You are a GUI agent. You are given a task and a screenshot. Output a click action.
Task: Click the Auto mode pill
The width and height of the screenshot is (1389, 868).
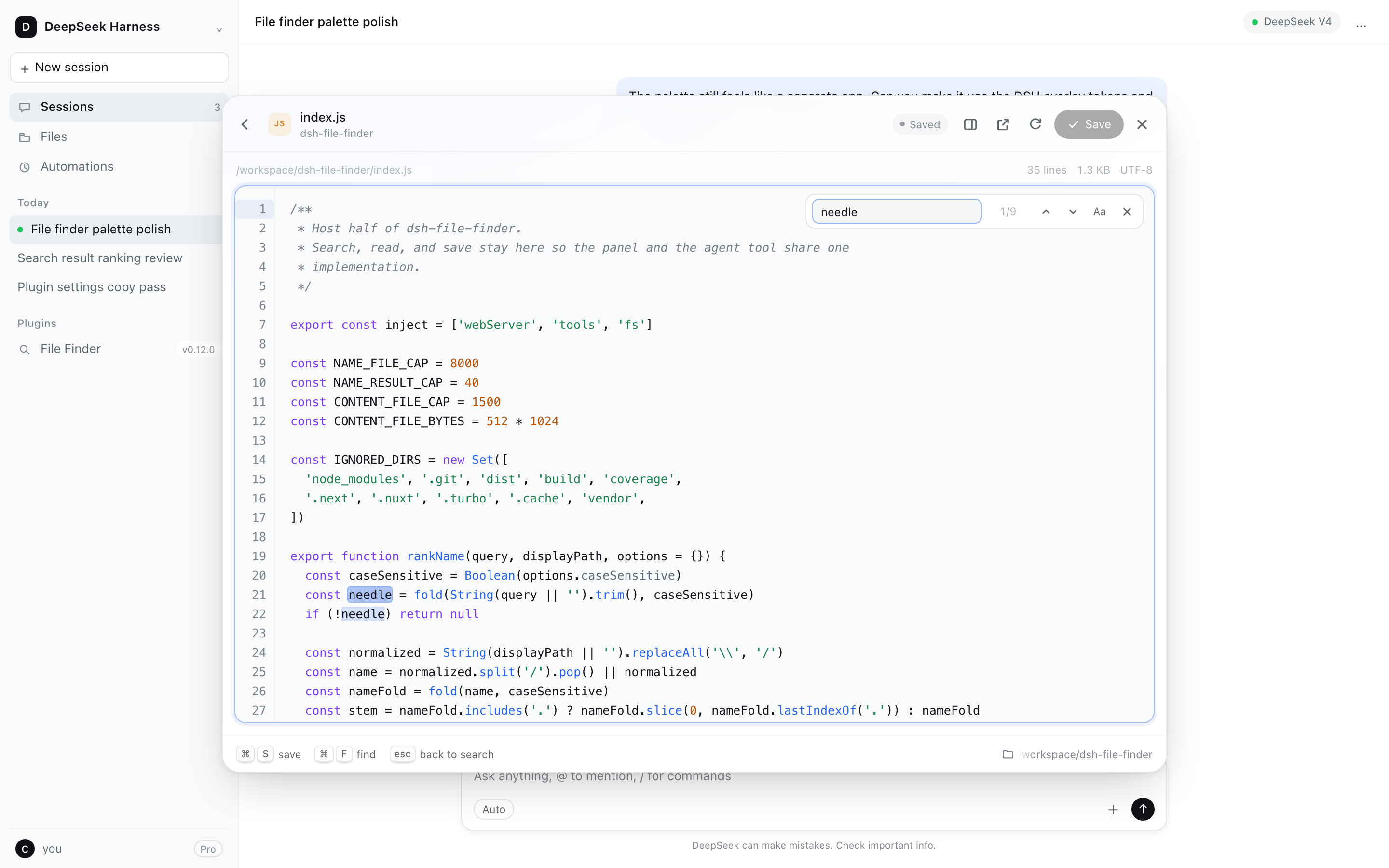tap(493, 809)
